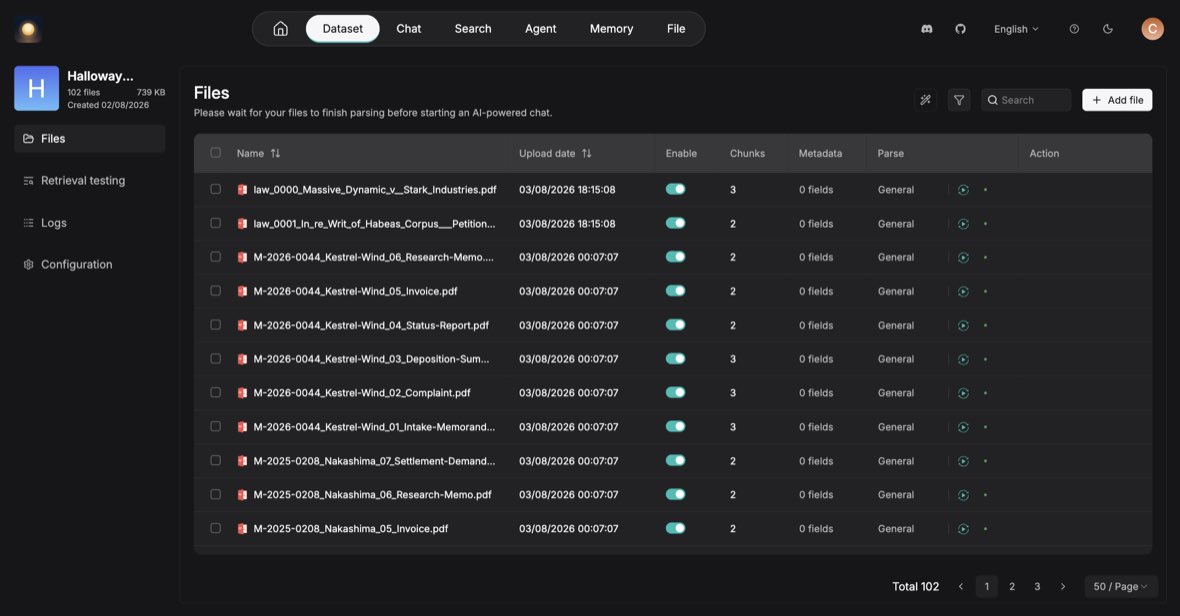Disable the Kestrel-Wind_06_Research-Memo toggle
Screen dimensions: 1180x616
(675, 256)
